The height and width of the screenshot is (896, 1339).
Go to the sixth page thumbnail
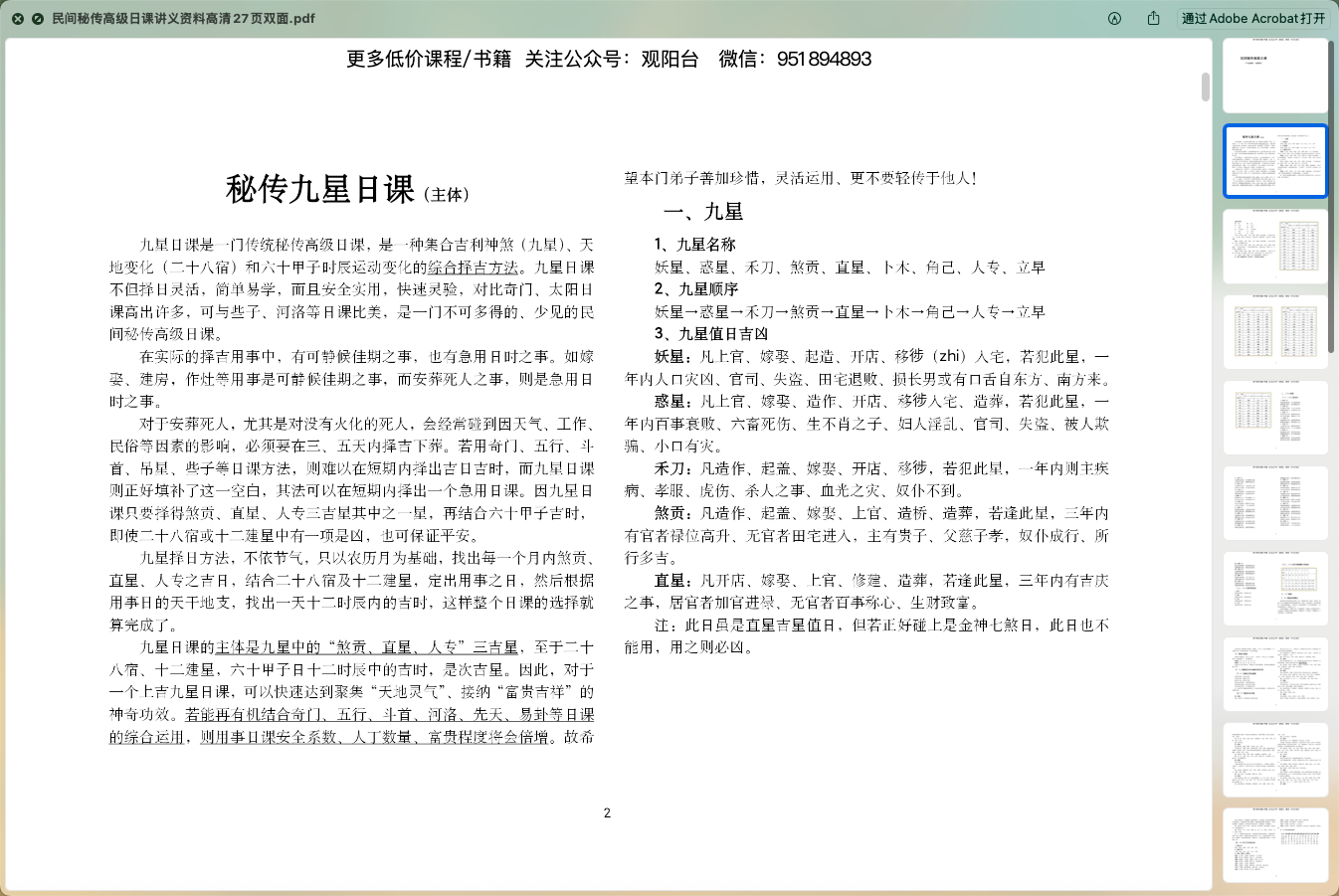(x=1274, y=503)
